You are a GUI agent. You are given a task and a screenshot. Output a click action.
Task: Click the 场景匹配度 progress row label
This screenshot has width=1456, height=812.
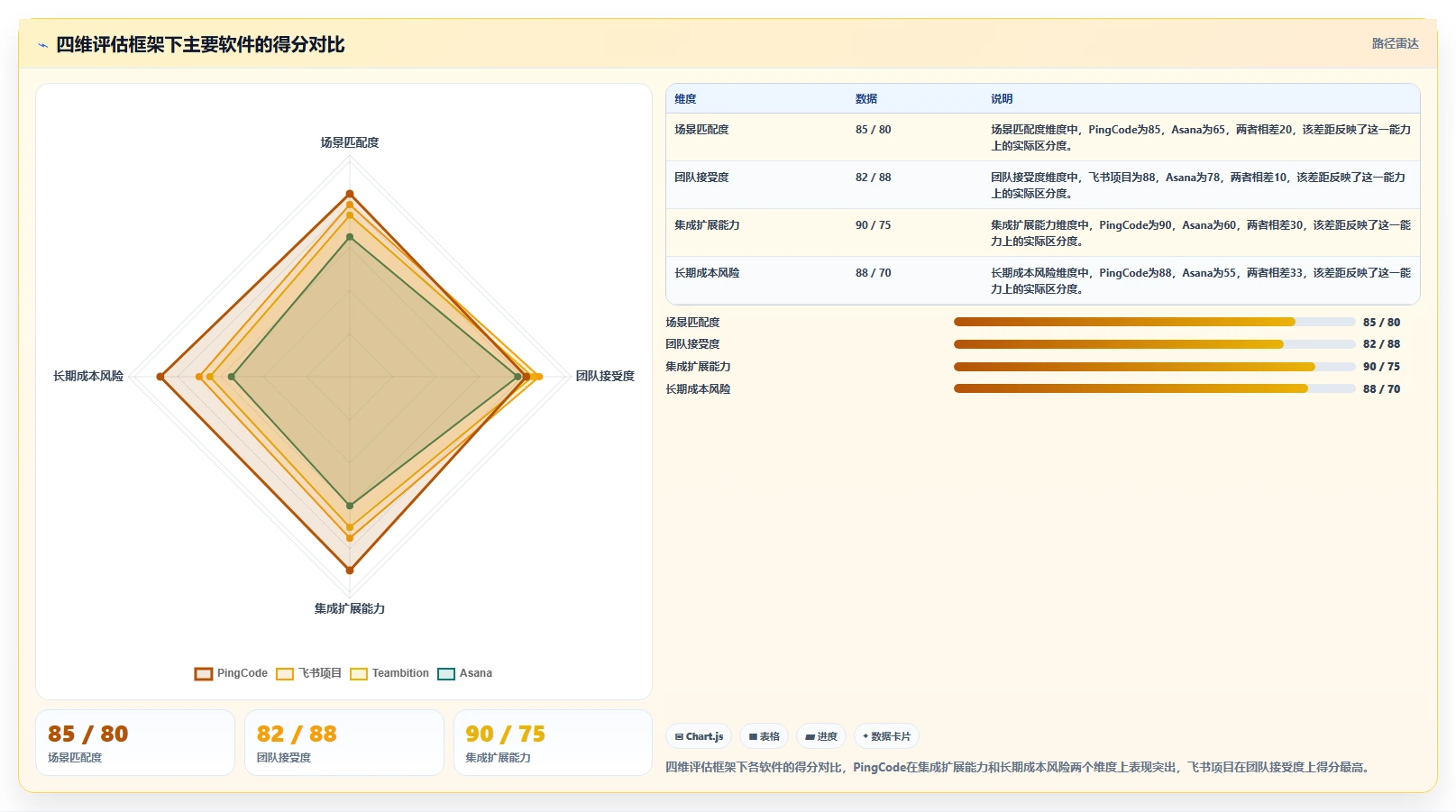click(x=692, y=323)
